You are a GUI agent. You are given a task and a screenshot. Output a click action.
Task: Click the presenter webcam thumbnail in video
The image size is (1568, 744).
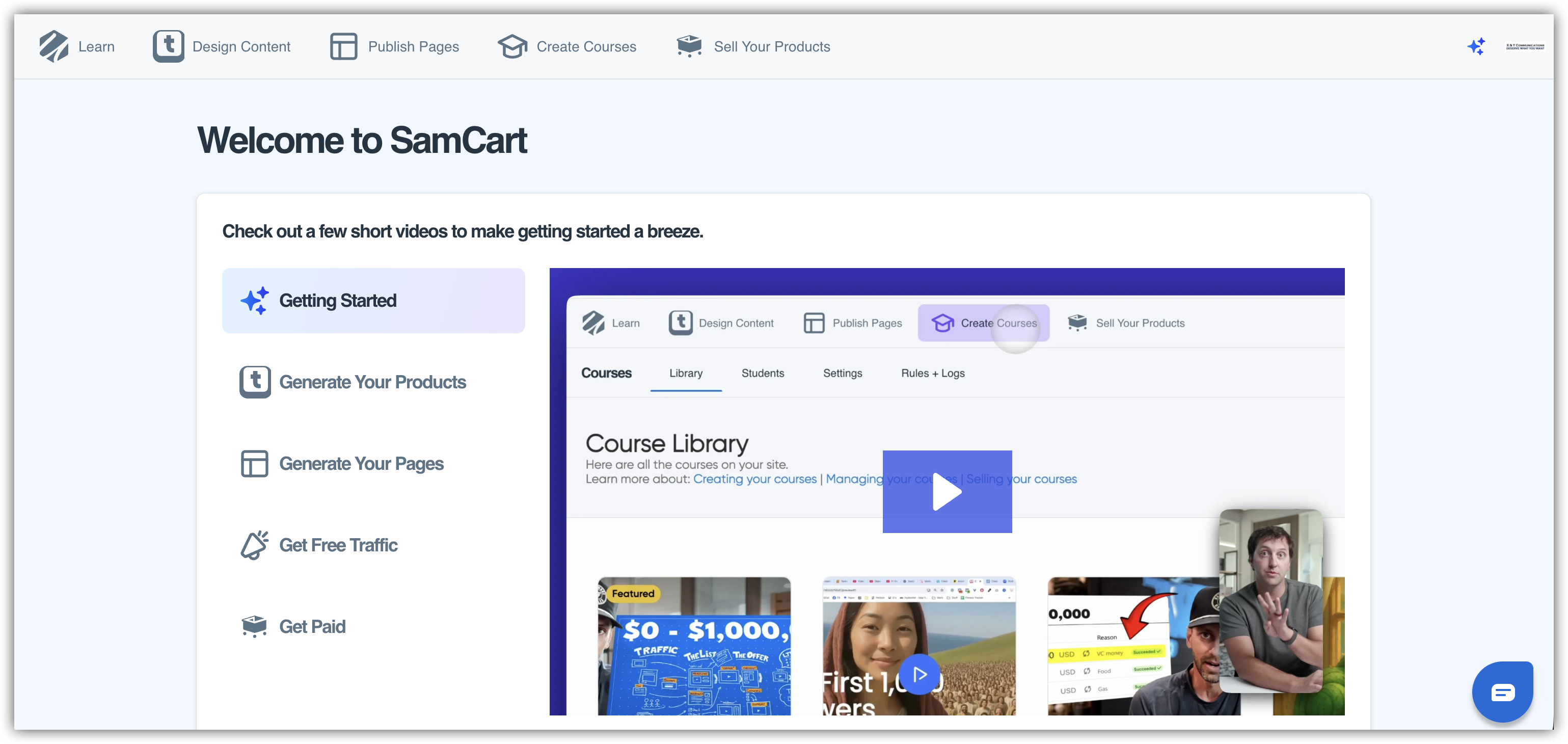tap(1270, 600)
